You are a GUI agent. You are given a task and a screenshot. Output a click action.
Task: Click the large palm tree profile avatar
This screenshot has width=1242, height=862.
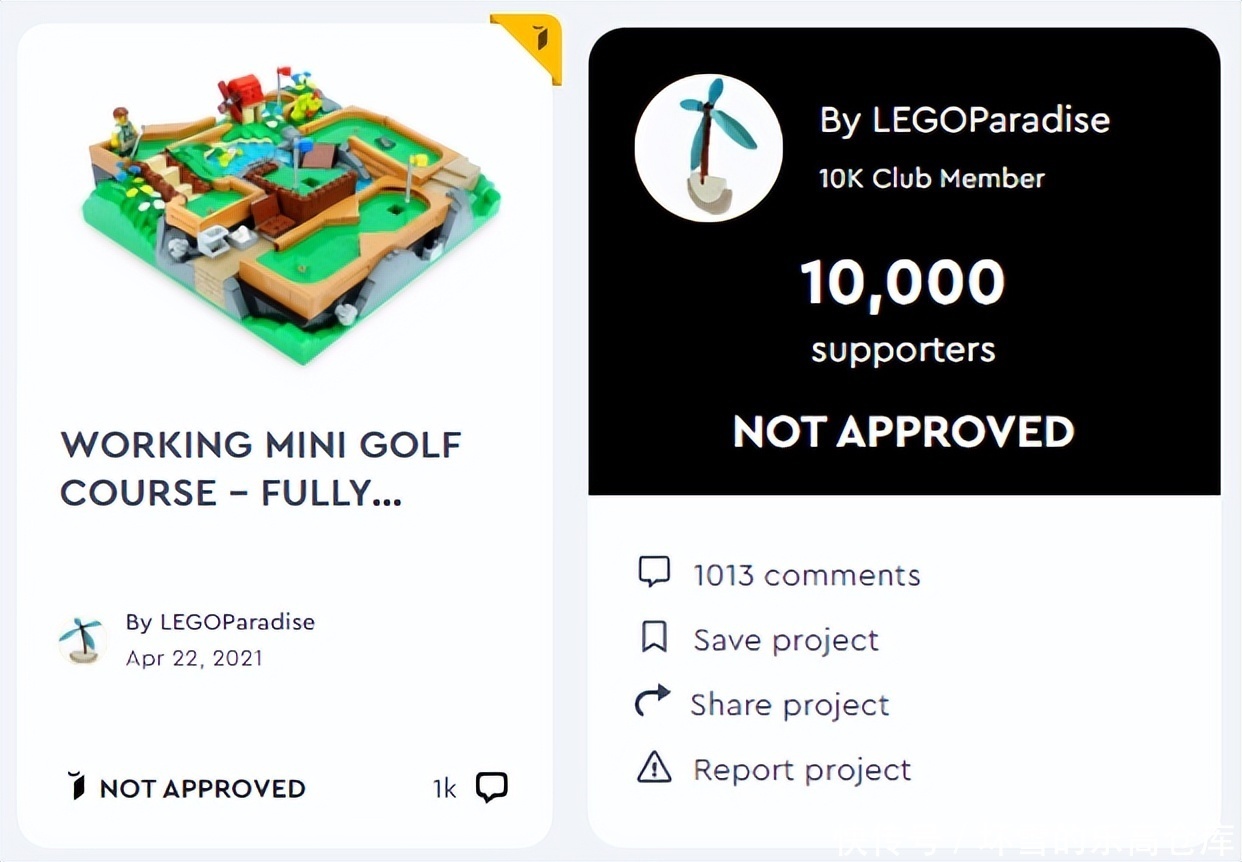(709, 147)
